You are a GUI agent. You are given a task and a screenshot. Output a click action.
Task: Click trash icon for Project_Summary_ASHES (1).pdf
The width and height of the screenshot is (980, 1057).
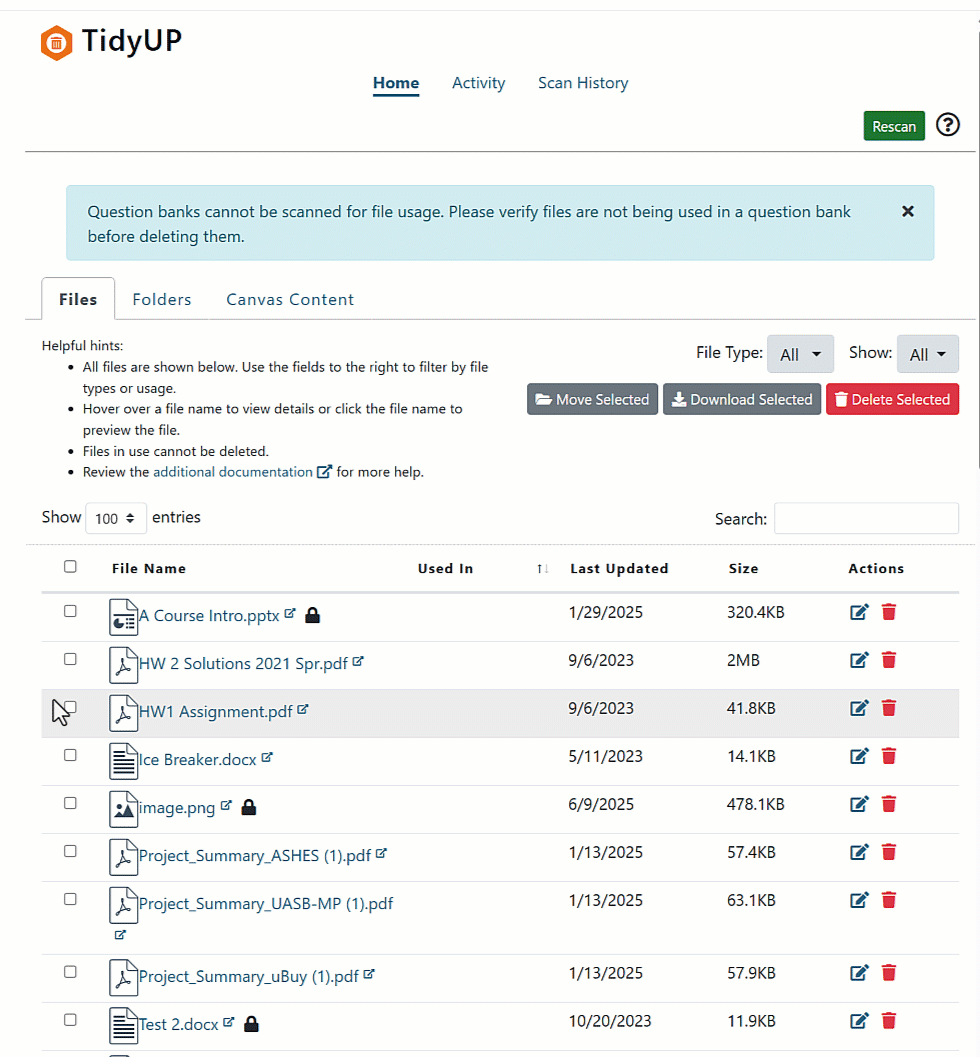point(889,852)
